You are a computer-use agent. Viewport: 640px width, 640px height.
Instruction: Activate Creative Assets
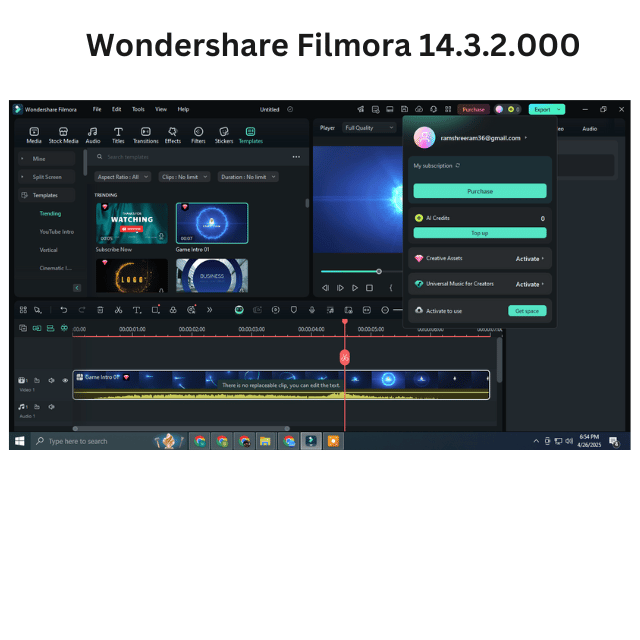click(529, 259)
